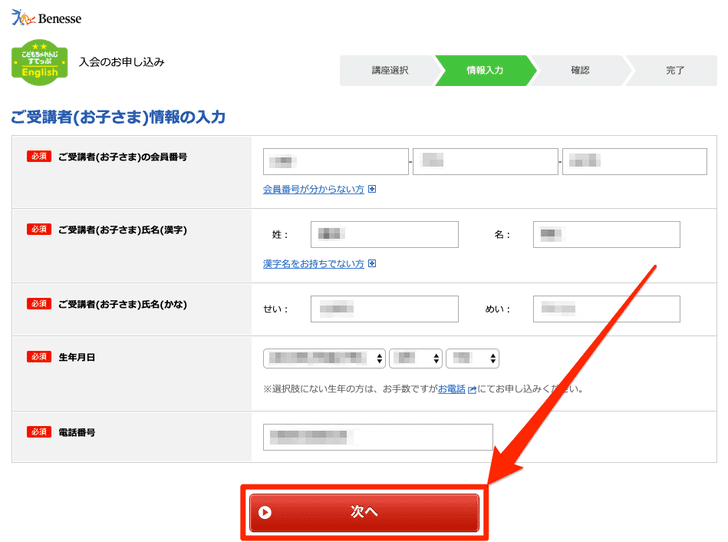Click the せい kana surname field
Image resolution: width=728 pixels, height=542 pixels.
pos(384,309)
